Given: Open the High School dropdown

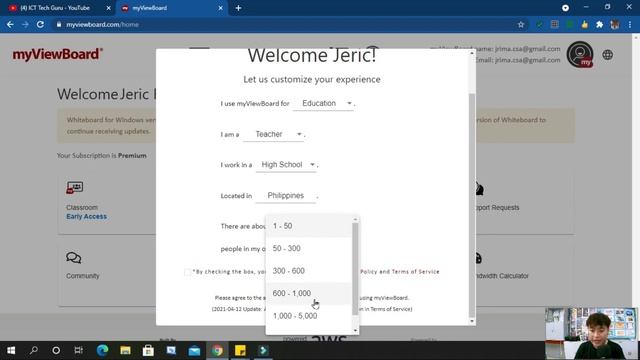Looking at the screenshot, I should (x=286, y=164).
